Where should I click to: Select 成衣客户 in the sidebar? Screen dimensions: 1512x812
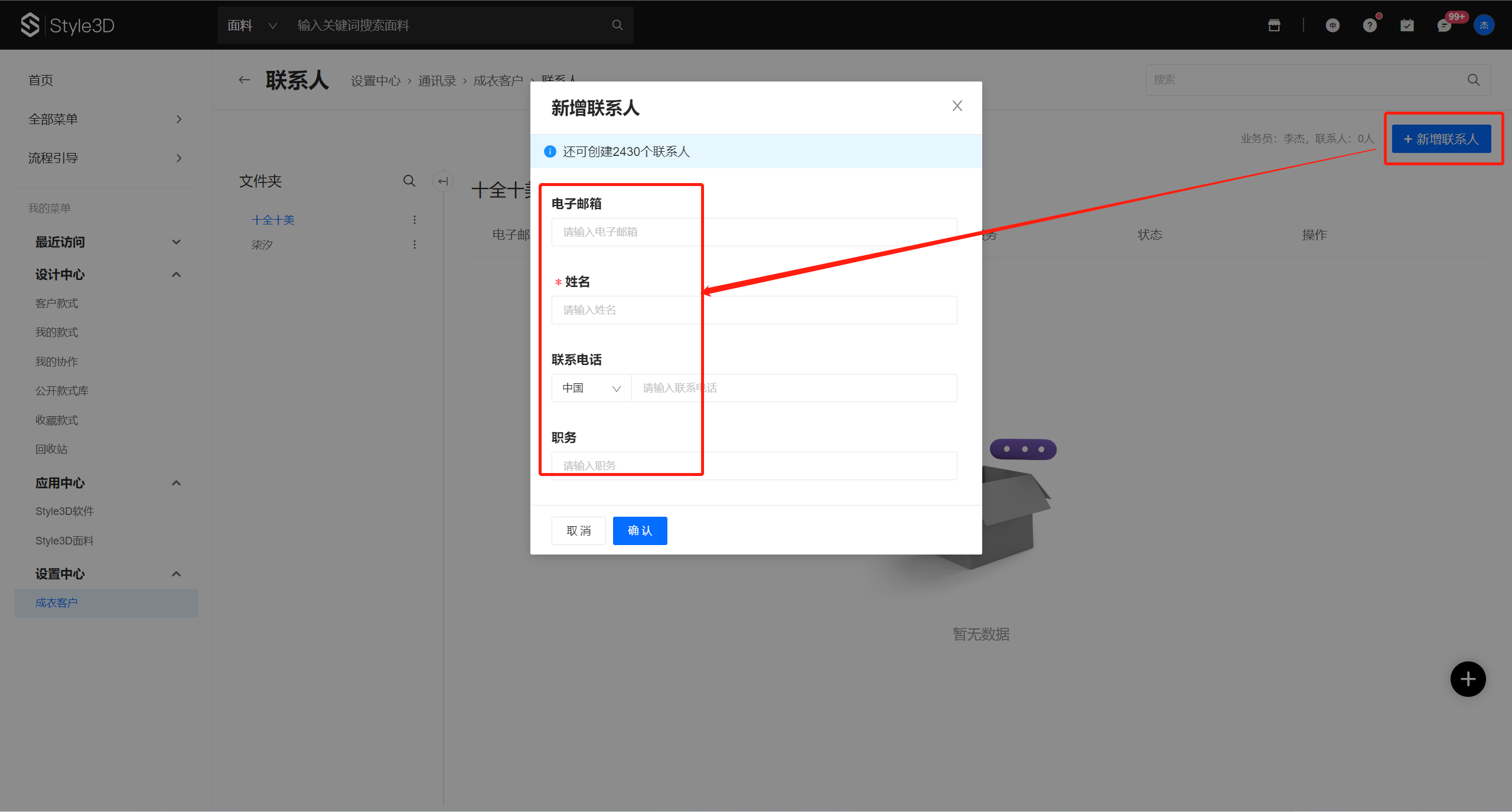pos(57,603)
